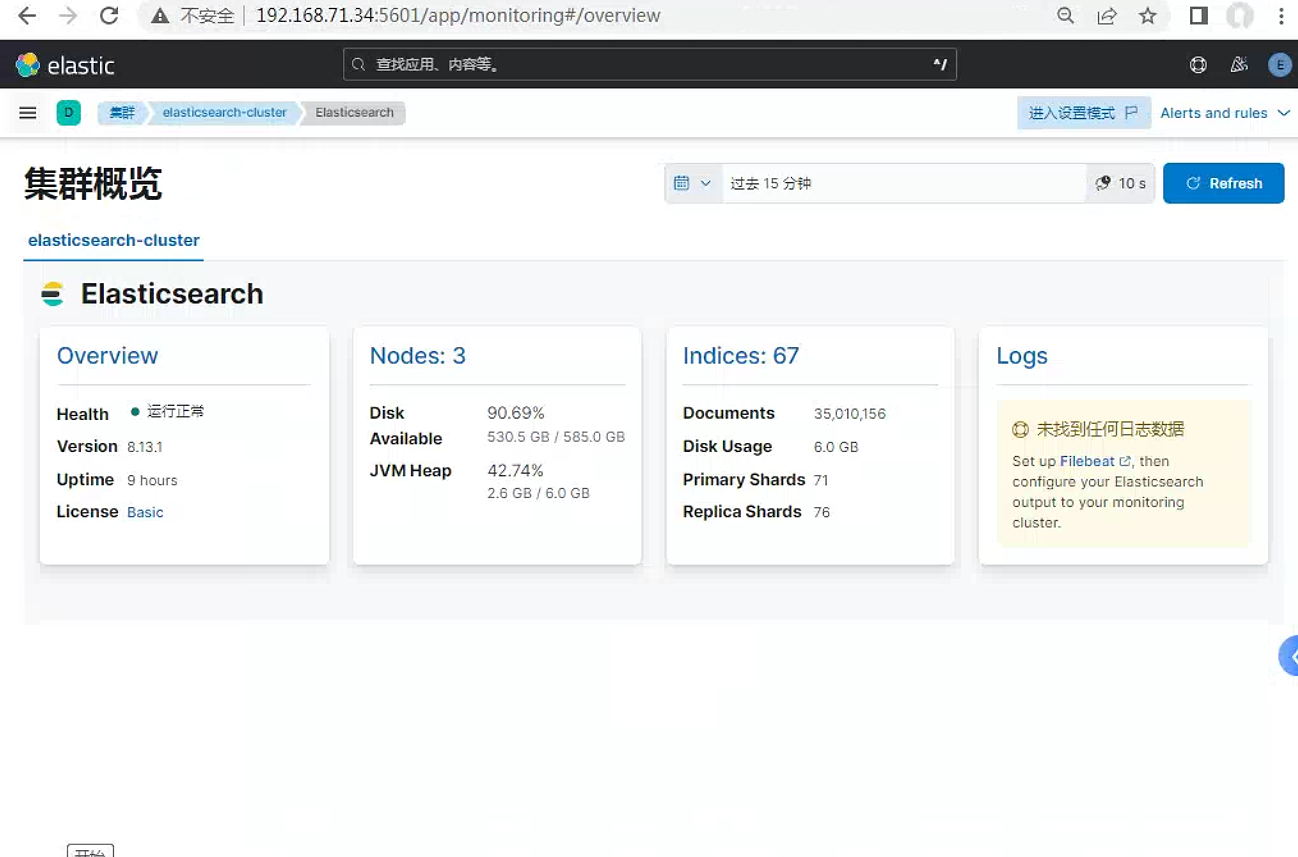
Task: Open the browser three-dot menu
Action: [x=1281, y=16]
